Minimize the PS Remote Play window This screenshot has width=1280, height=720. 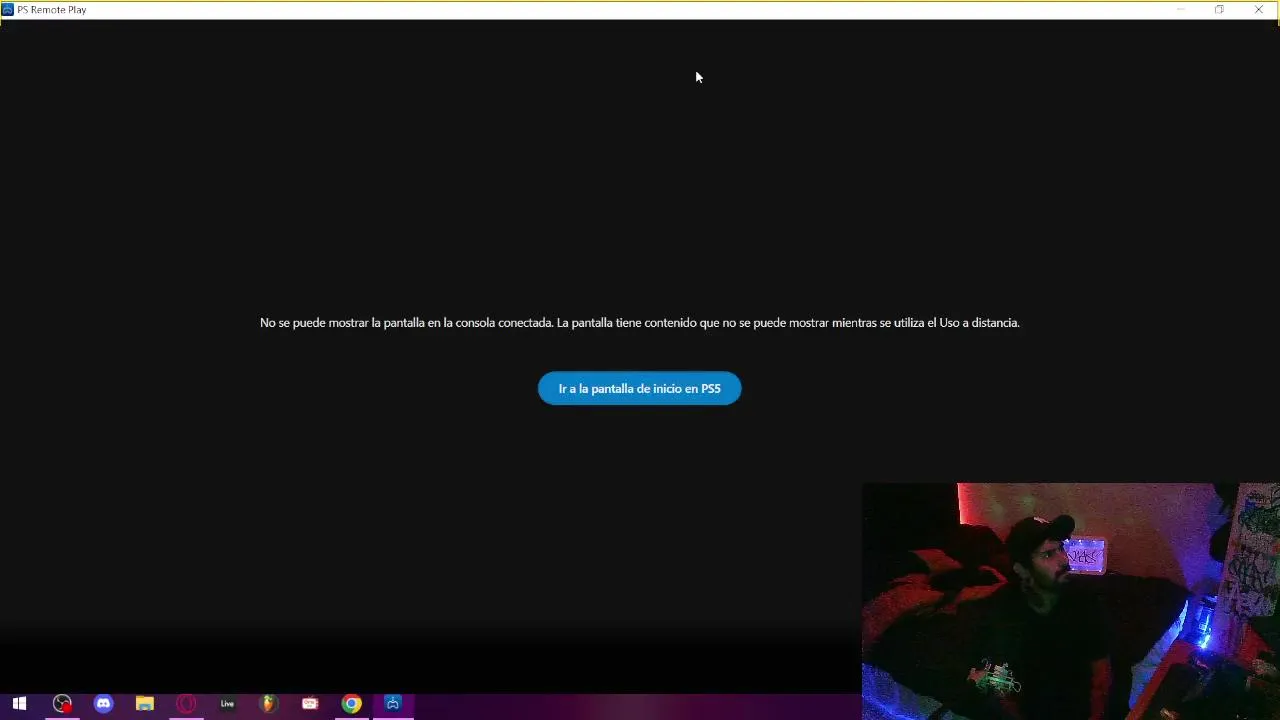pos(1180,9)
